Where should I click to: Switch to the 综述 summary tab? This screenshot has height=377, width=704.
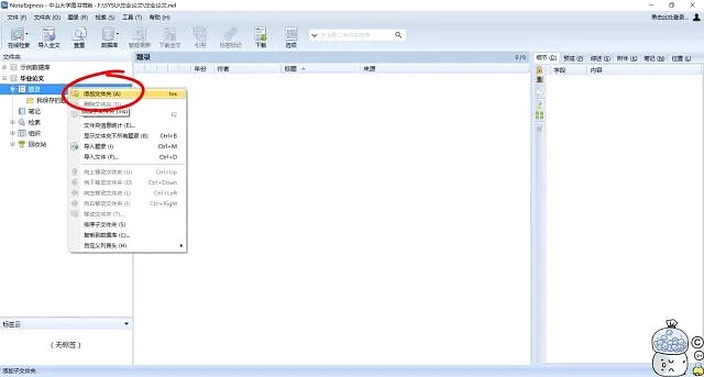pos(600,58)
